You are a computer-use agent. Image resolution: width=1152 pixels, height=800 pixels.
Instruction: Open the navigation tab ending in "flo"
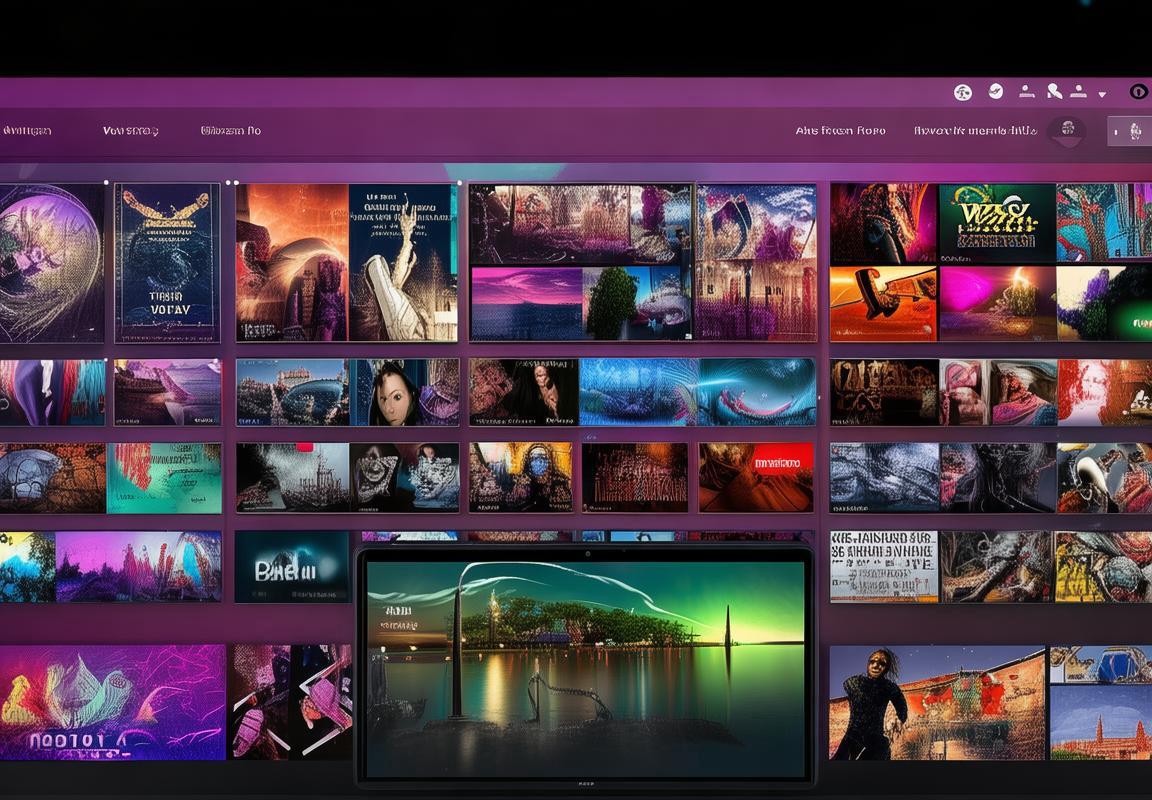point(231,131)
